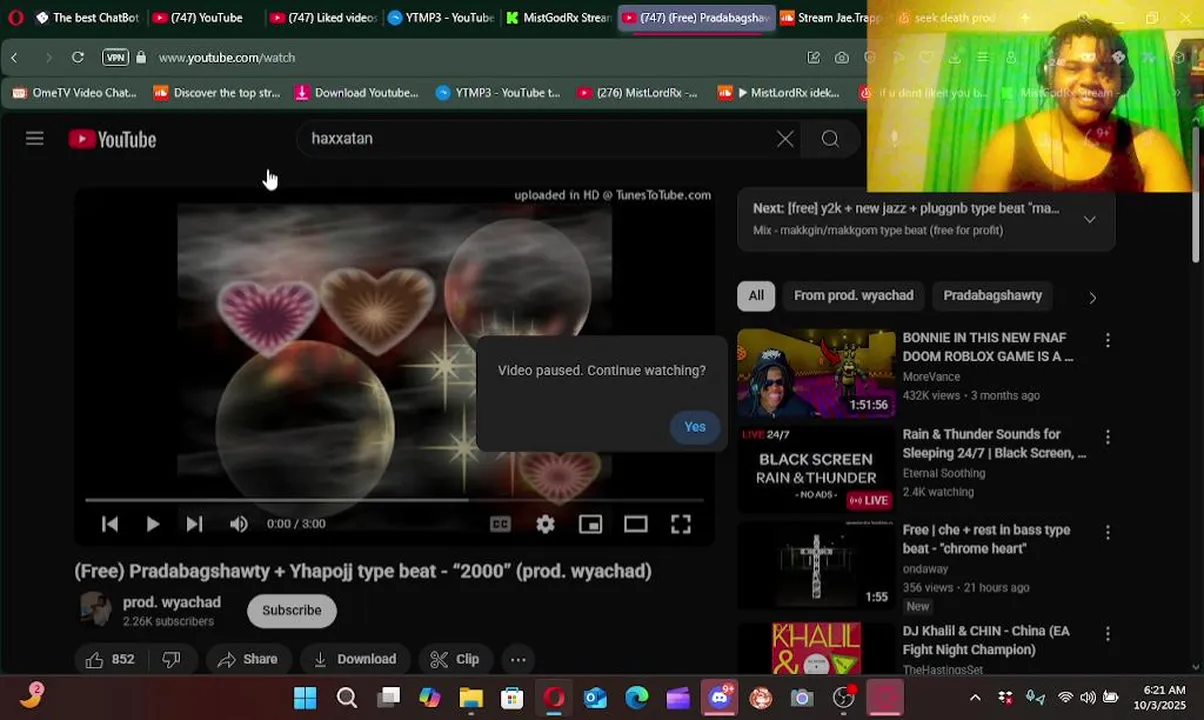Show more filter chips with arrow

click(x=1092, y=297)
